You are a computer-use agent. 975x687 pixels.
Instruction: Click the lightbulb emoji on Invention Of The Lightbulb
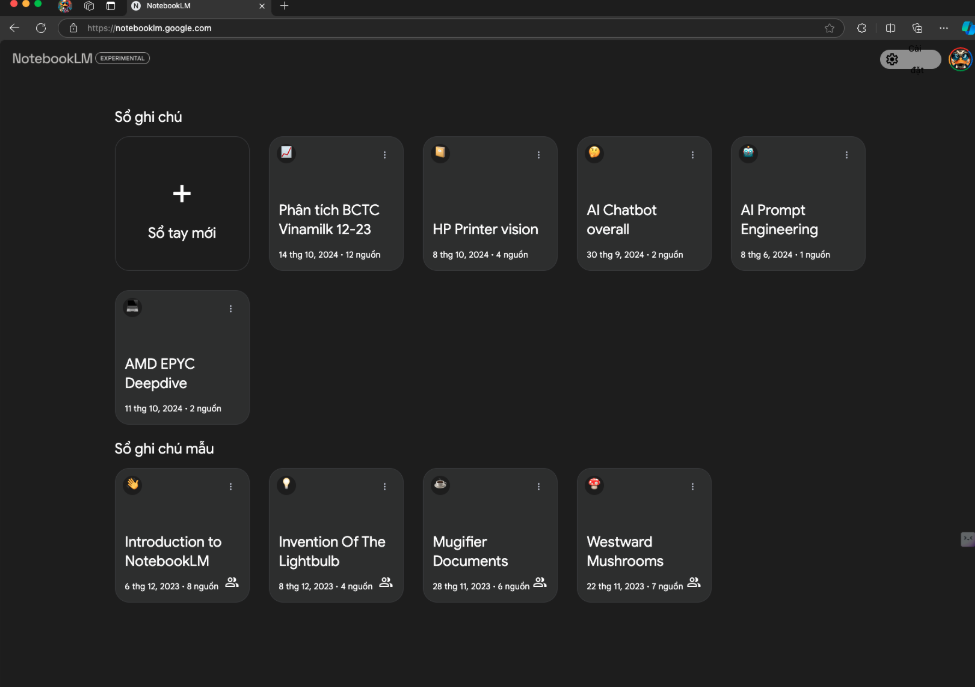tap(287, 484)
